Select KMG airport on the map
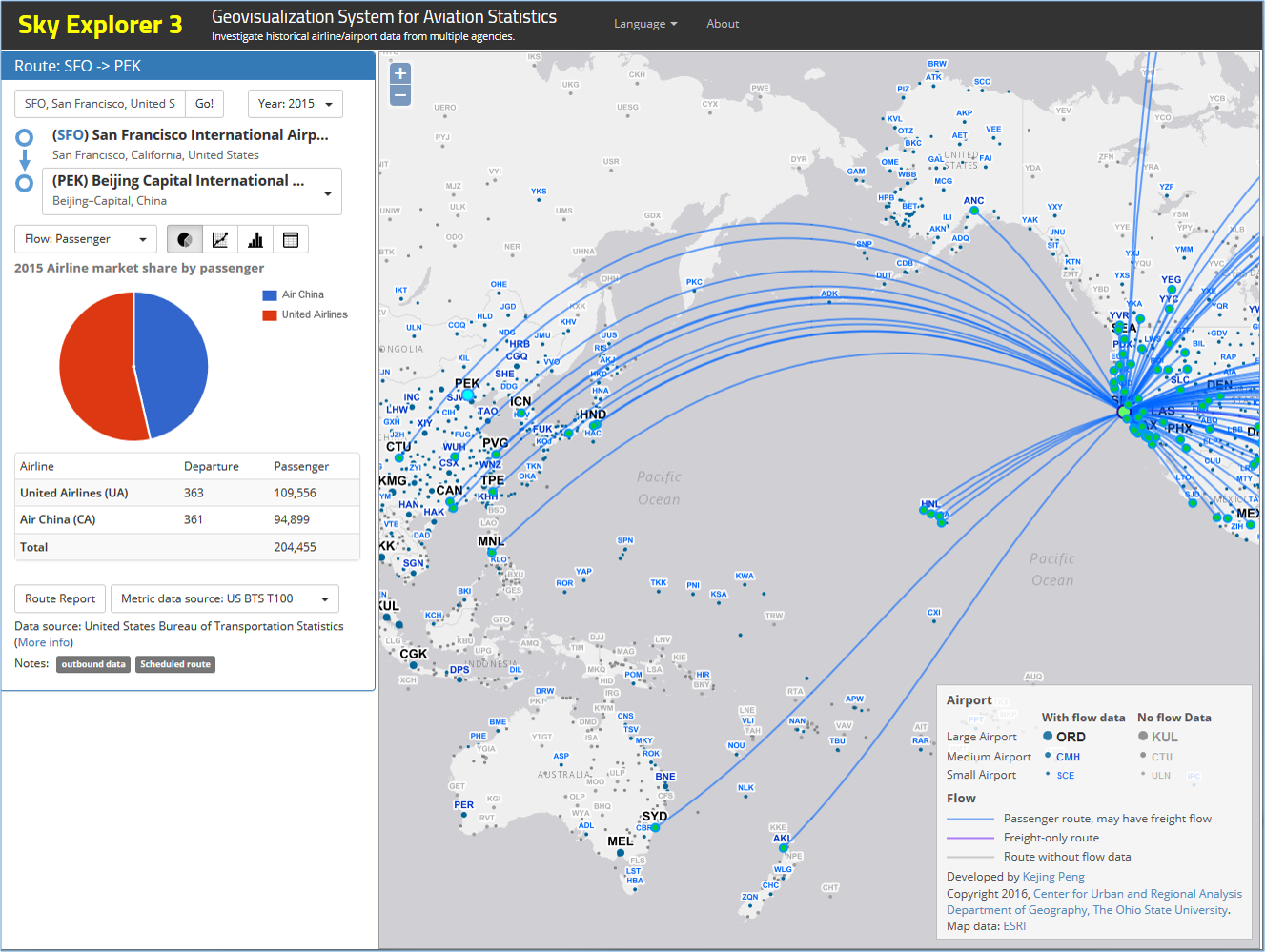The width and height of the screenshot is (1265, 952). click(393, 481)
